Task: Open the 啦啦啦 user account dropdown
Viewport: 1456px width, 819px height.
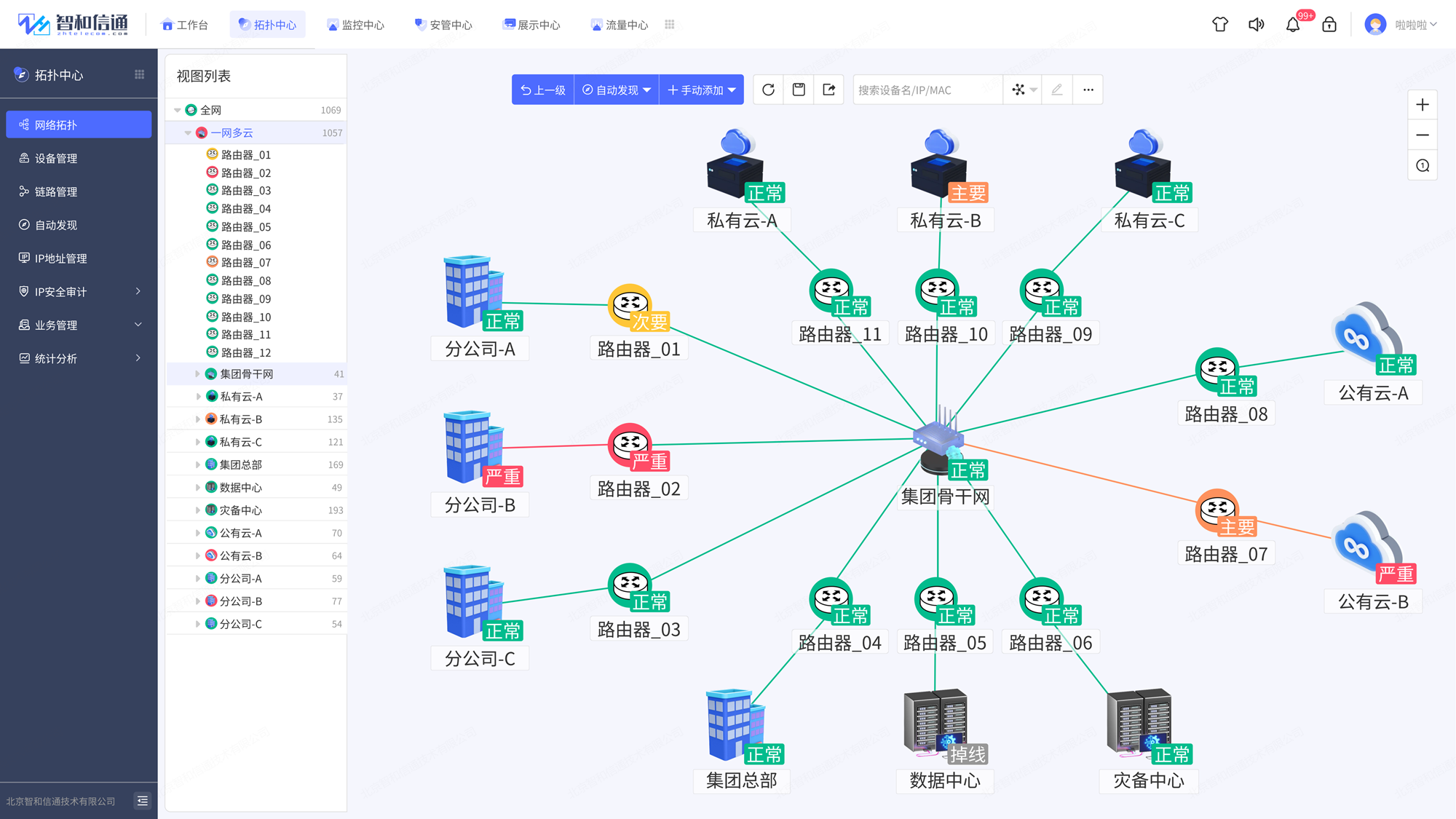Action: click(x=1401, y=24)
